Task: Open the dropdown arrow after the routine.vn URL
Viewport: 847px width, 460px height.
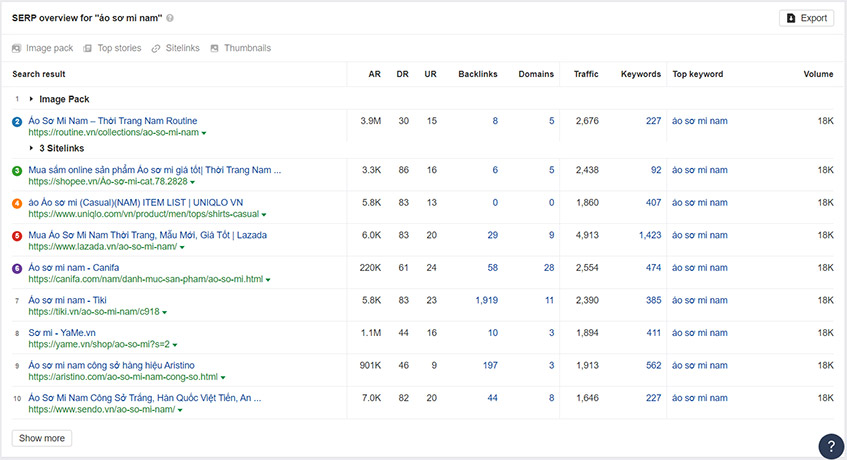Action: pyautogui.click(x=204, y=133)
